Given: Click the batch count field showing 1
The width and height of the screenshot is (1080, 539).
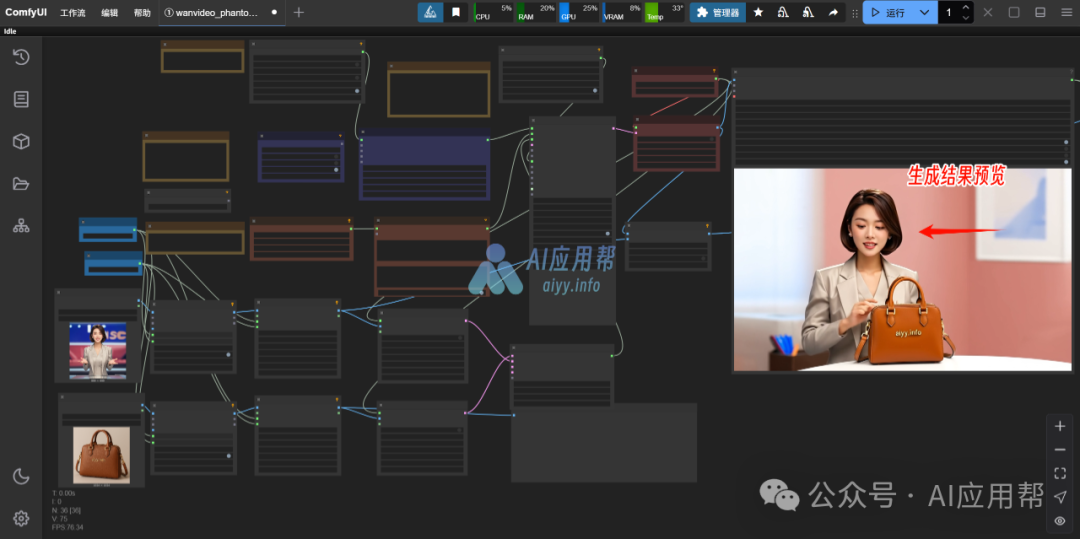Looking at the screenshot, I should tap(949, 12).
